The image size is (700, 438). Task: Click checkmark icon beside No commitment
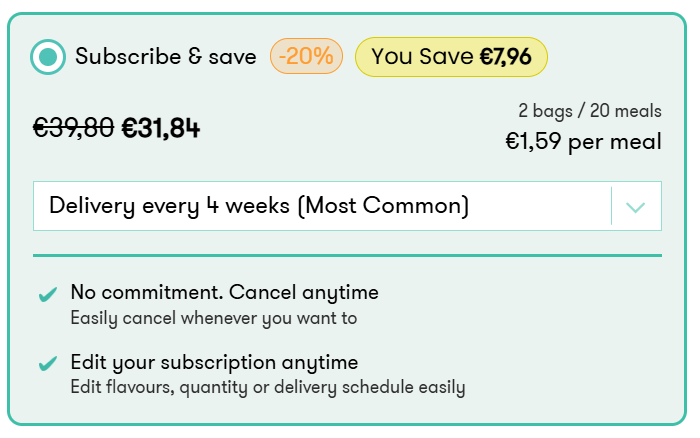pyautogui.click(x=47, y=295)
